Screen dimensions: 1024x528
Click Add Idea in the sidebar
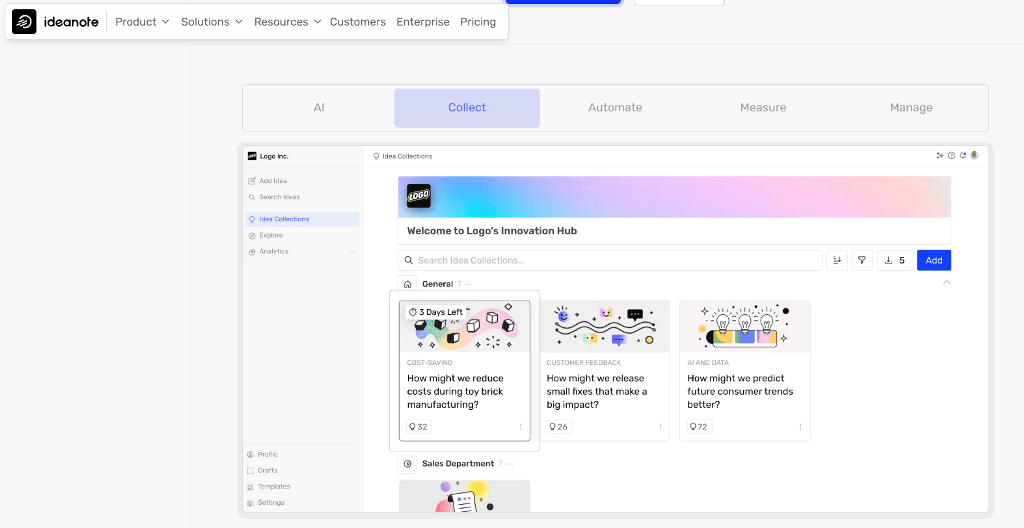pyautogui.click(x=268, y=181)
